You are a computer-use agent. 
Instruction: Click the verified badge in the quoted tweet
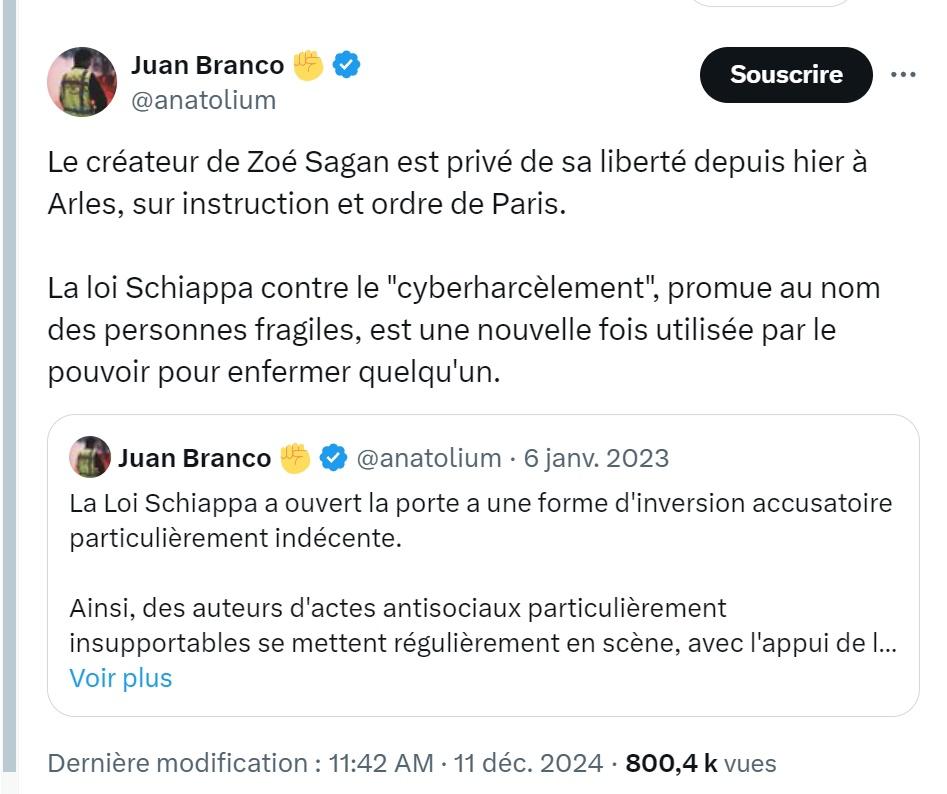point(332,458)
